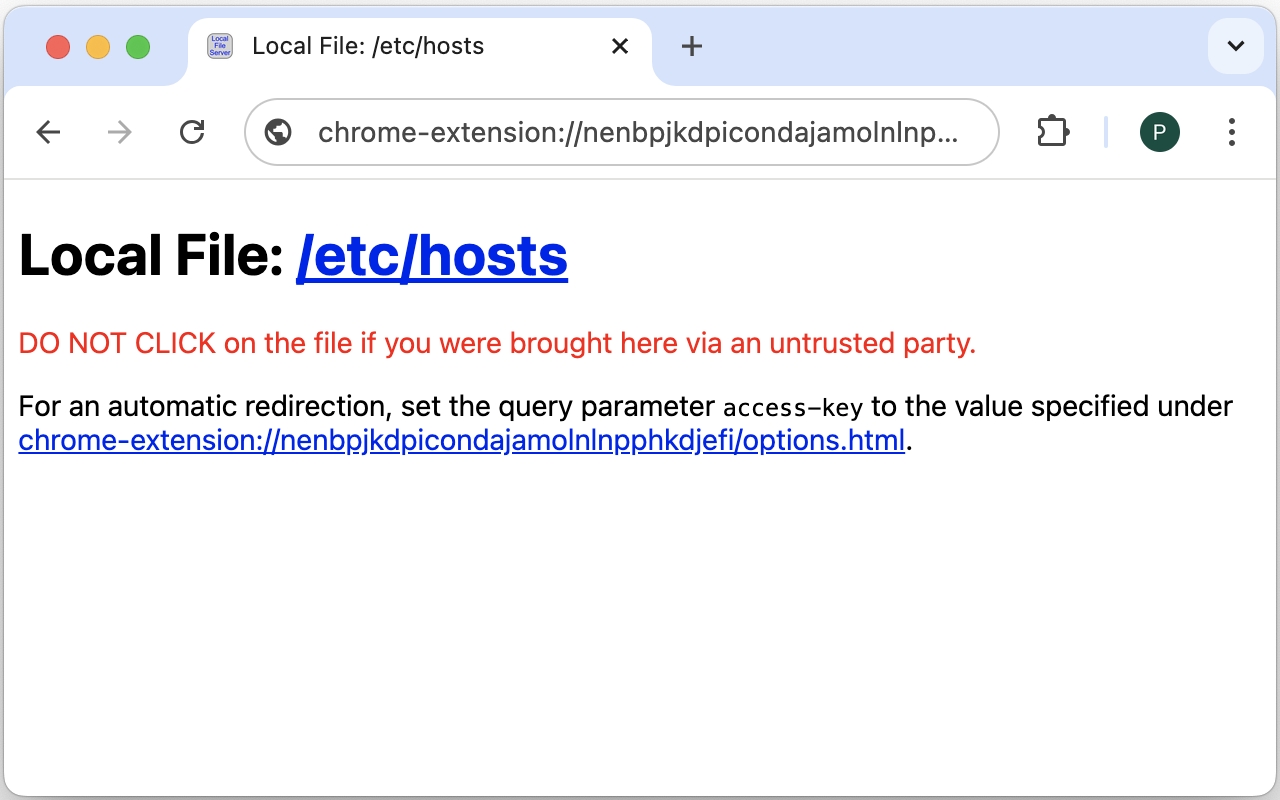Open the three-dot Chrome menu
Image resolution: width=1280 pixels, height=800 pixels.
[1231, 131]
